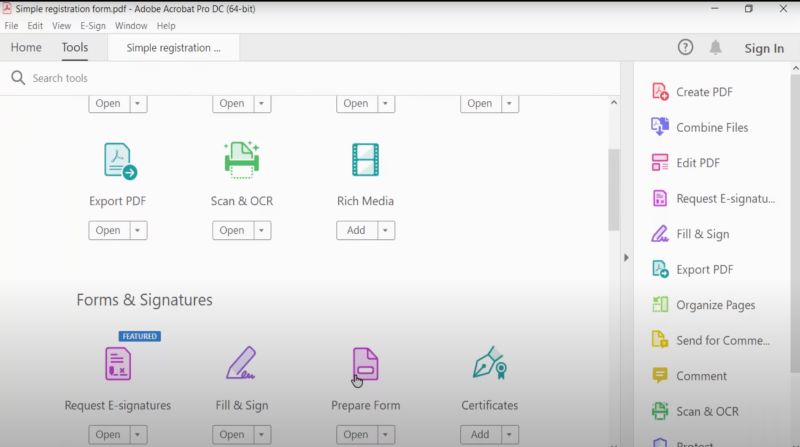800x447 pixels.
Task: Collapse the right tools pane arrow
Action: [626, 257]
